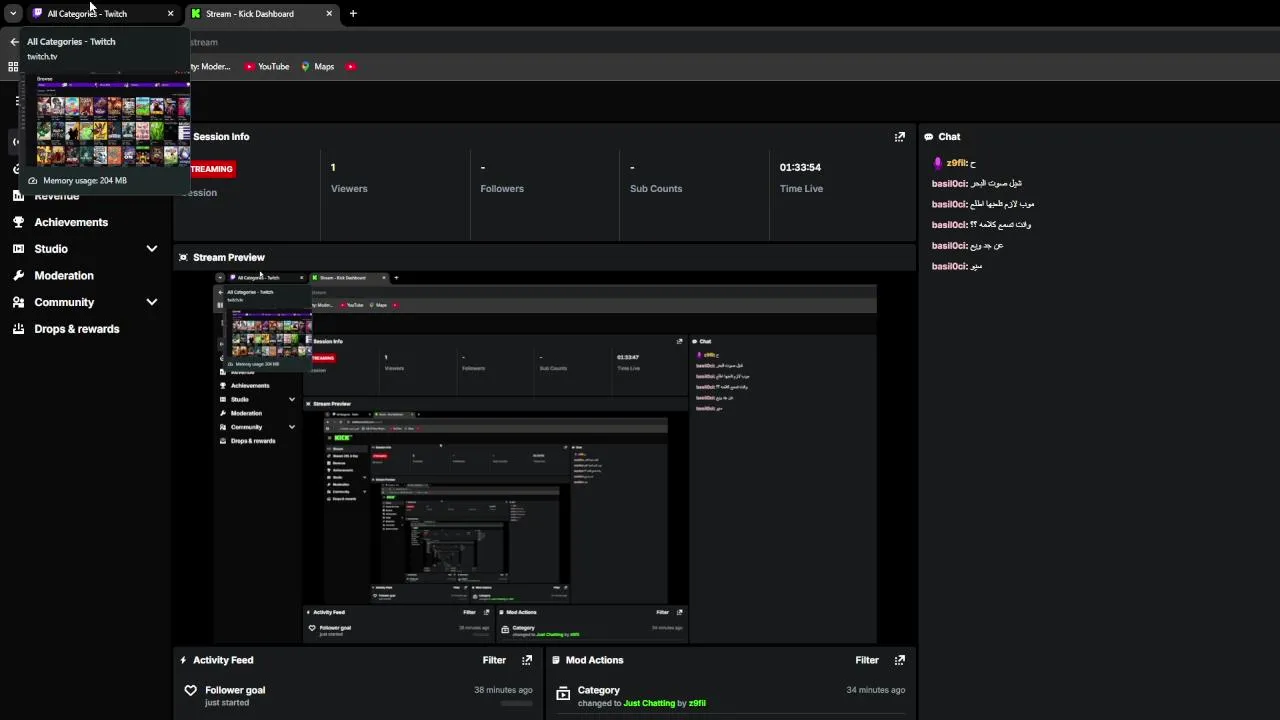
Task: Open the unlabeled YouTube icon bookmark
Action: [x=351, y=67]
